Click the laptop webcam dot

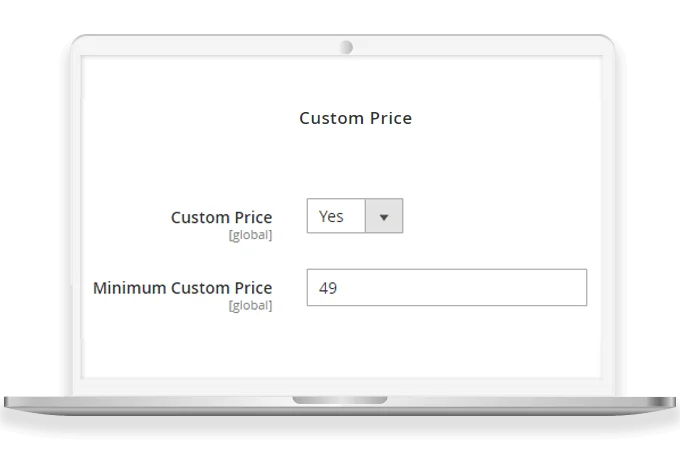tap(345, 46)
